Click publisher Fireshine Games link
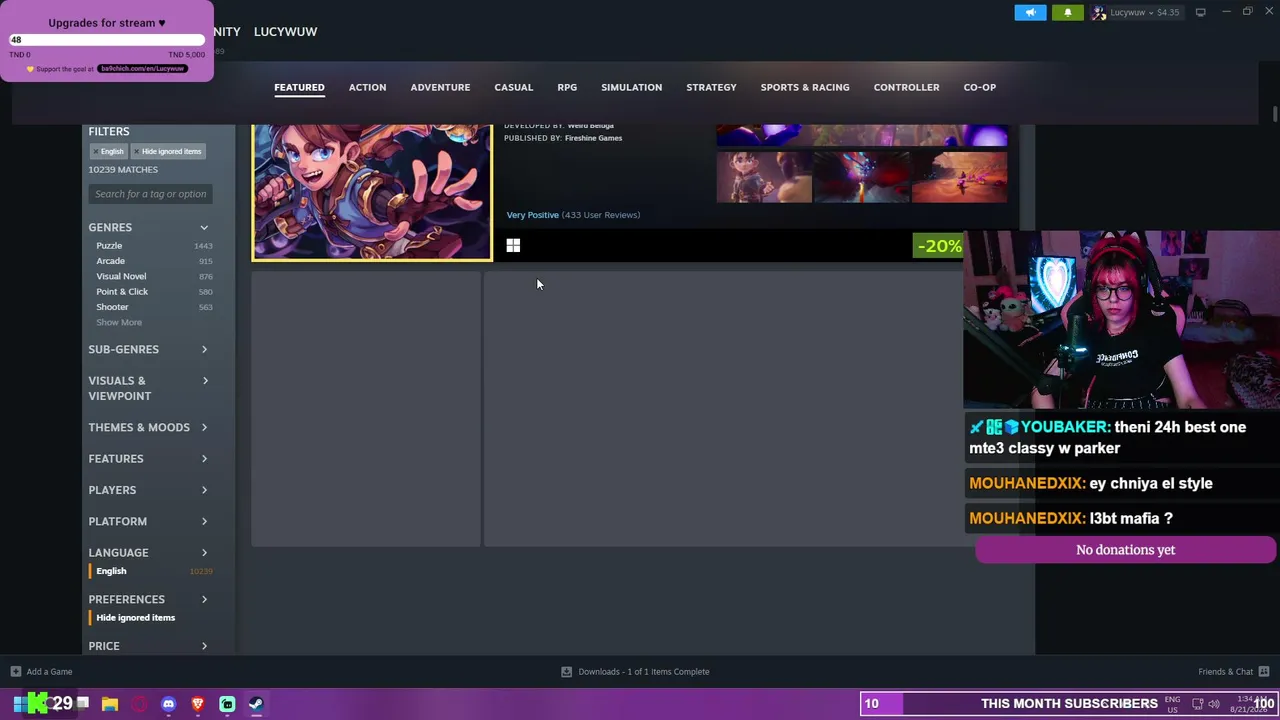 click(593, 138)
